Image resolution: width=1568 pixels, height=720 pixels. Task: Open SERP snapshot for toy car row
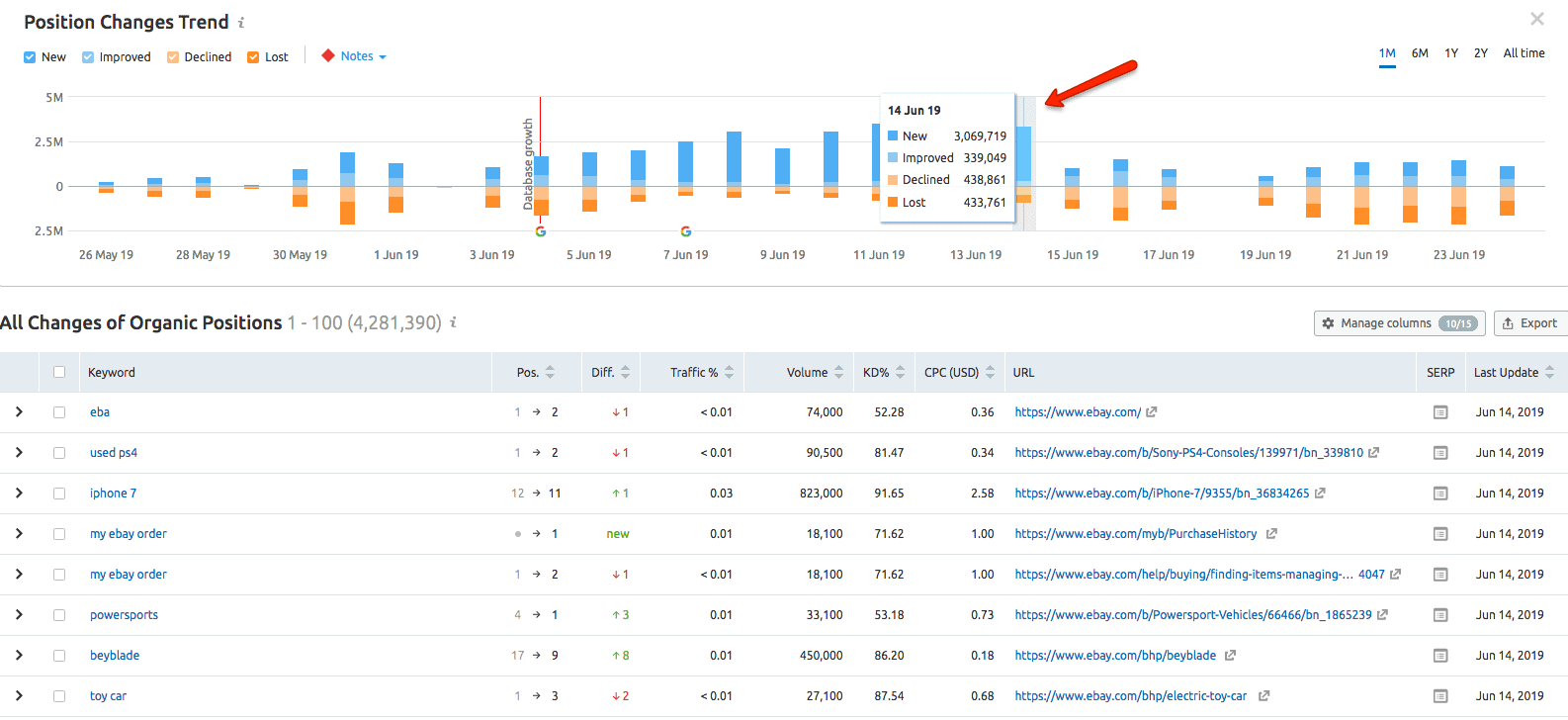[1440, 696]
